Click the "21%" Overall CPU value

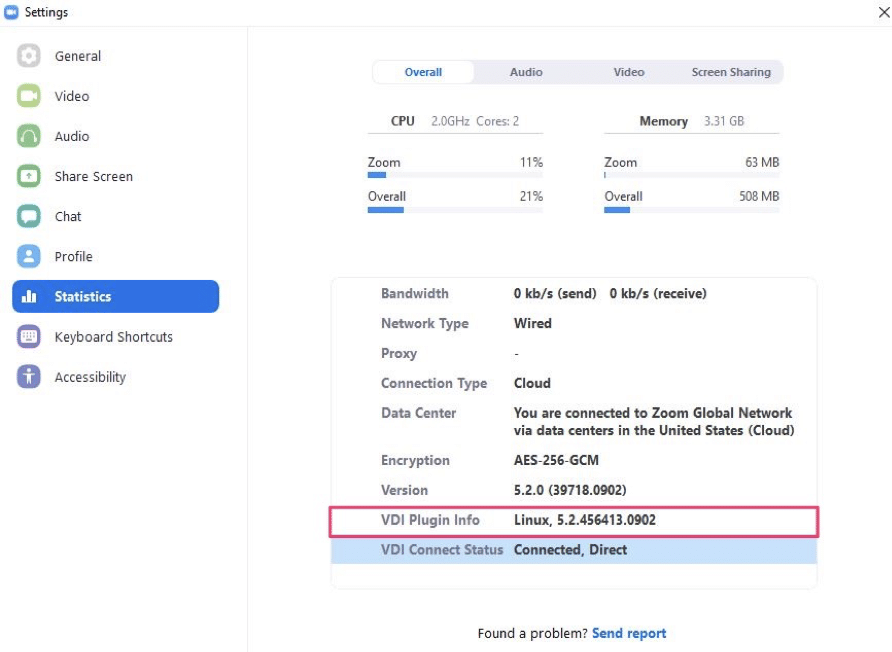[x=531, y=196]
